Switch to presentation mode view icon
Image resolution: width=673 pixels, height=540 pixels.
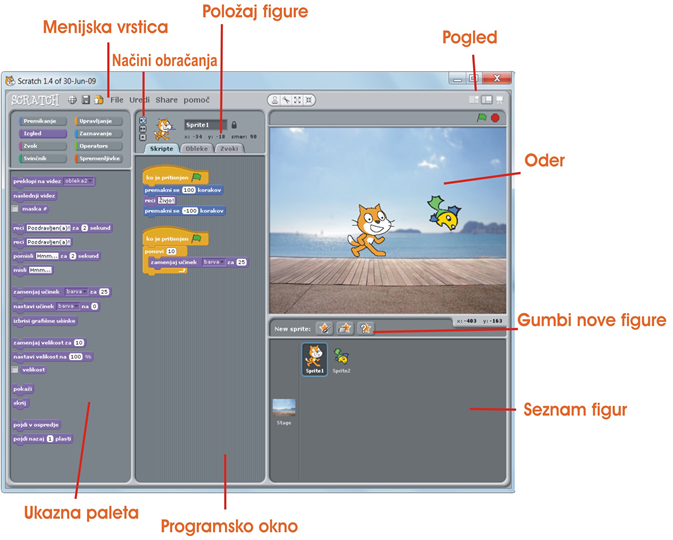pos(500,99)
